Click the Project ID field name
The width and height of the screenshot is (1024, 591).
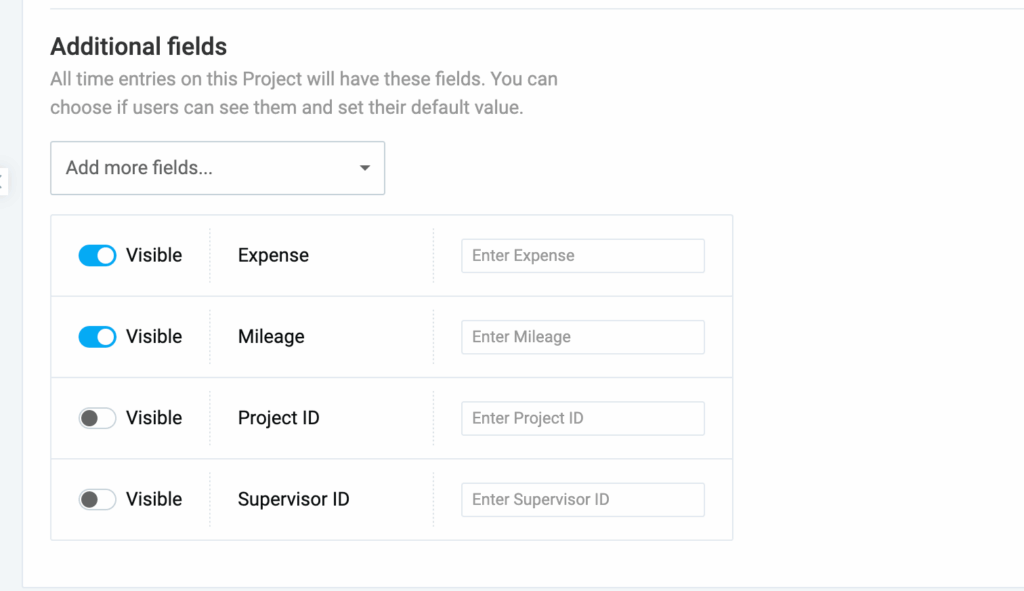click(x=278, y=418)
